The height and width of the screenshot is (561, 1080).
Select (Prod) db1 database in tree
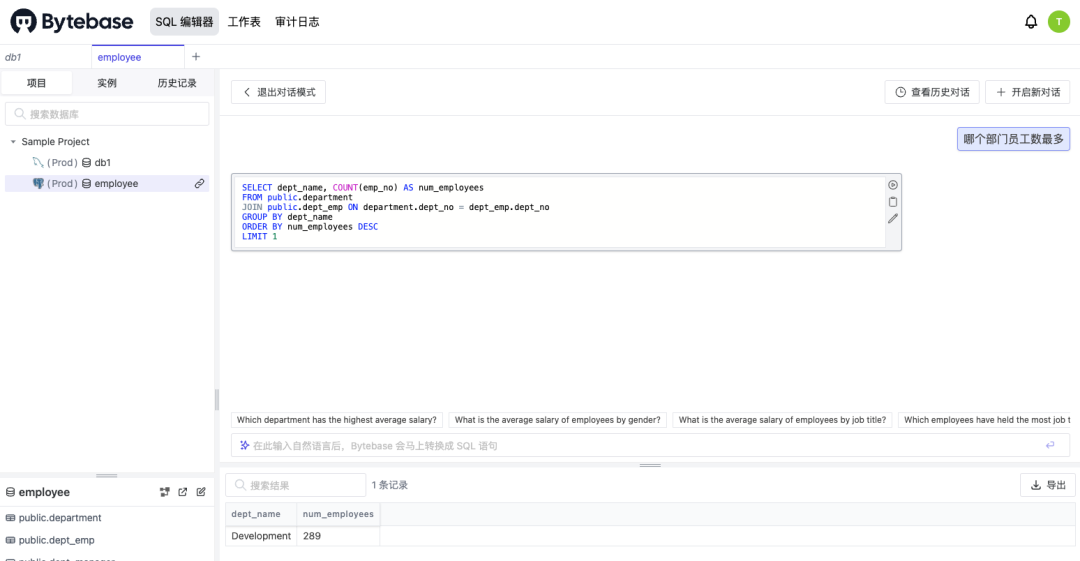107,162
